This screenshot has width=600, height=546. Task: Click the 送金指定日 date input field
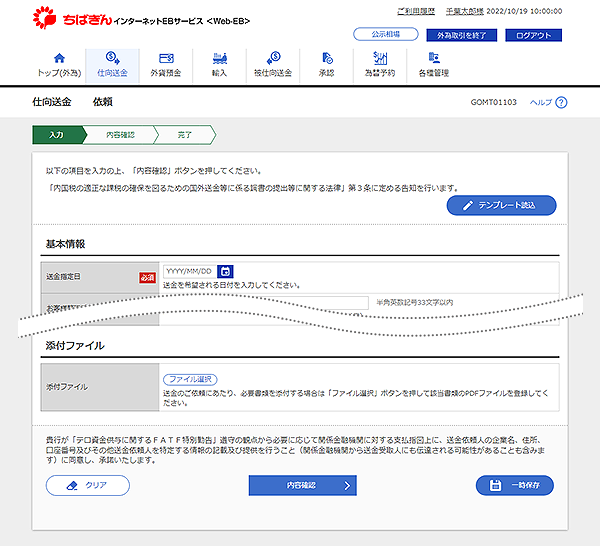coord(190,271)
